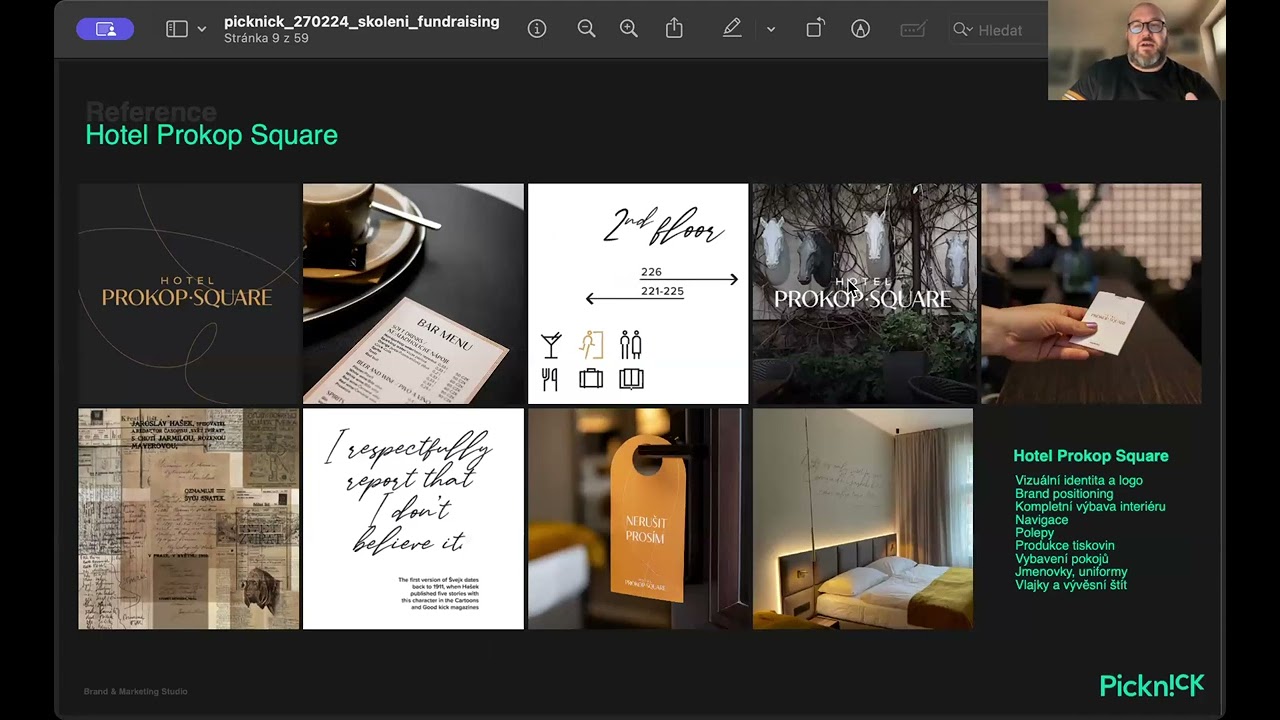Click the gold Hotel Prokop Square logo image
Viewport: 1280px width, 720px height.
[x=189, y=293]
